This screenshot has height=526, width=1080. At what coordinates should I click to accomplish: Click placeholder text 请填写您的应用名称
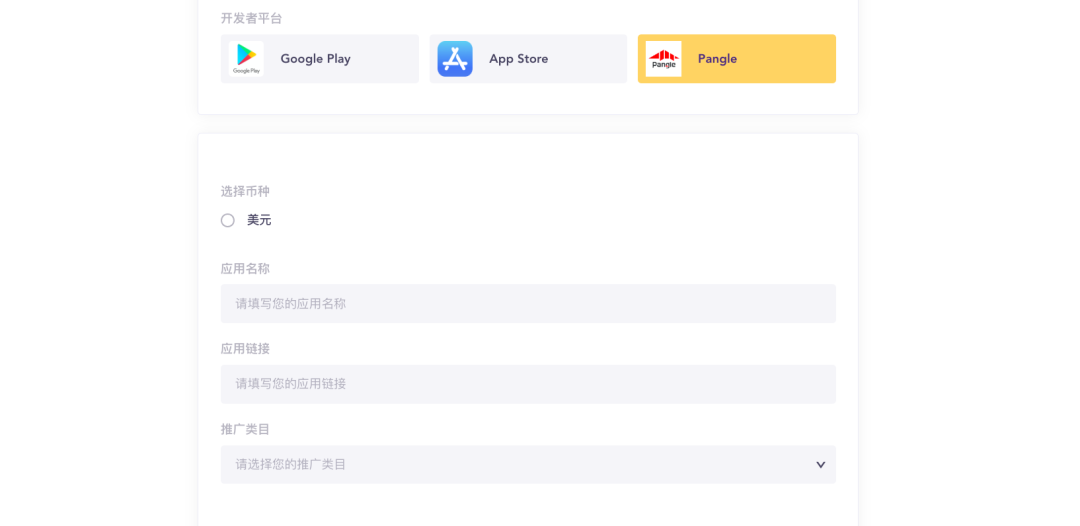point(291,304)
